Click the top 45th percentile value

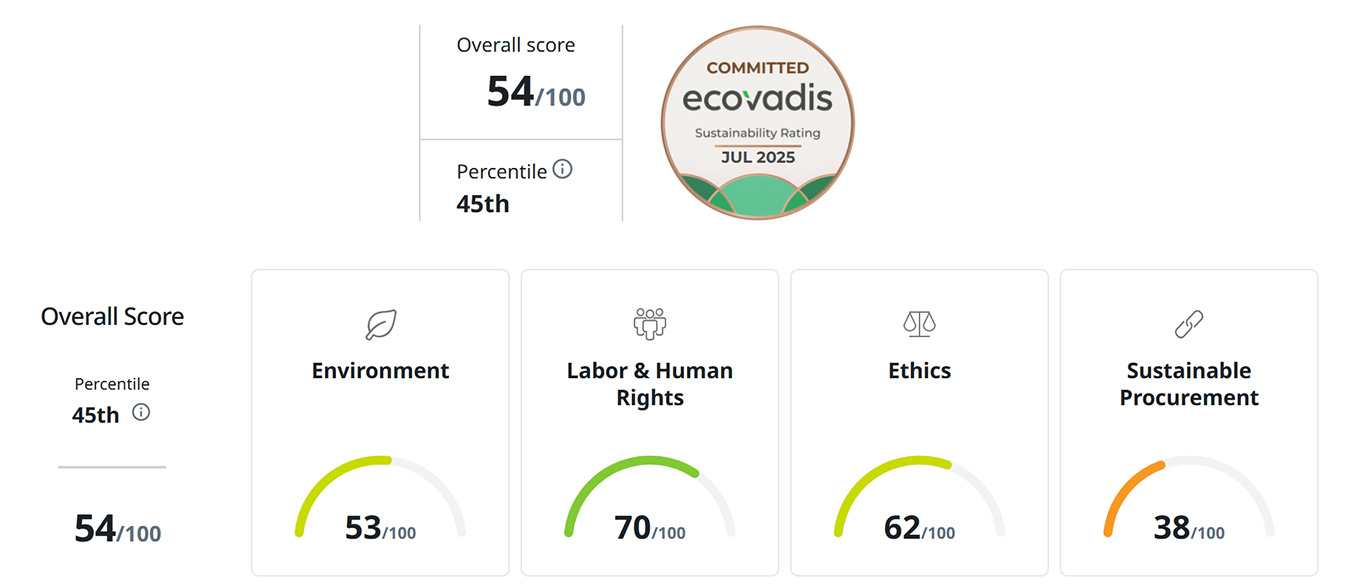pos(483,204)
